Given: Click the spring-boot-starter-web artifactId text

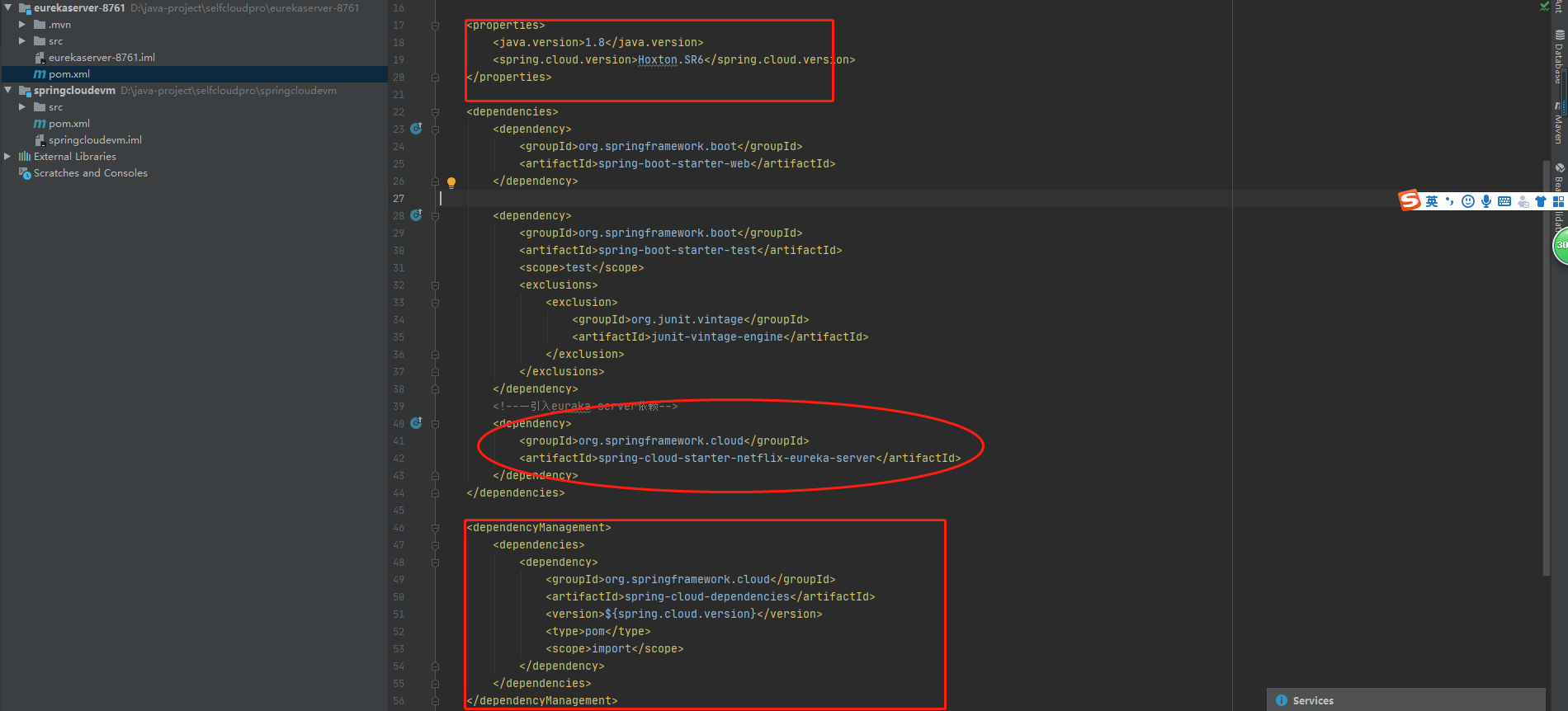Looking at the screenshot, I should coord(674,164).
